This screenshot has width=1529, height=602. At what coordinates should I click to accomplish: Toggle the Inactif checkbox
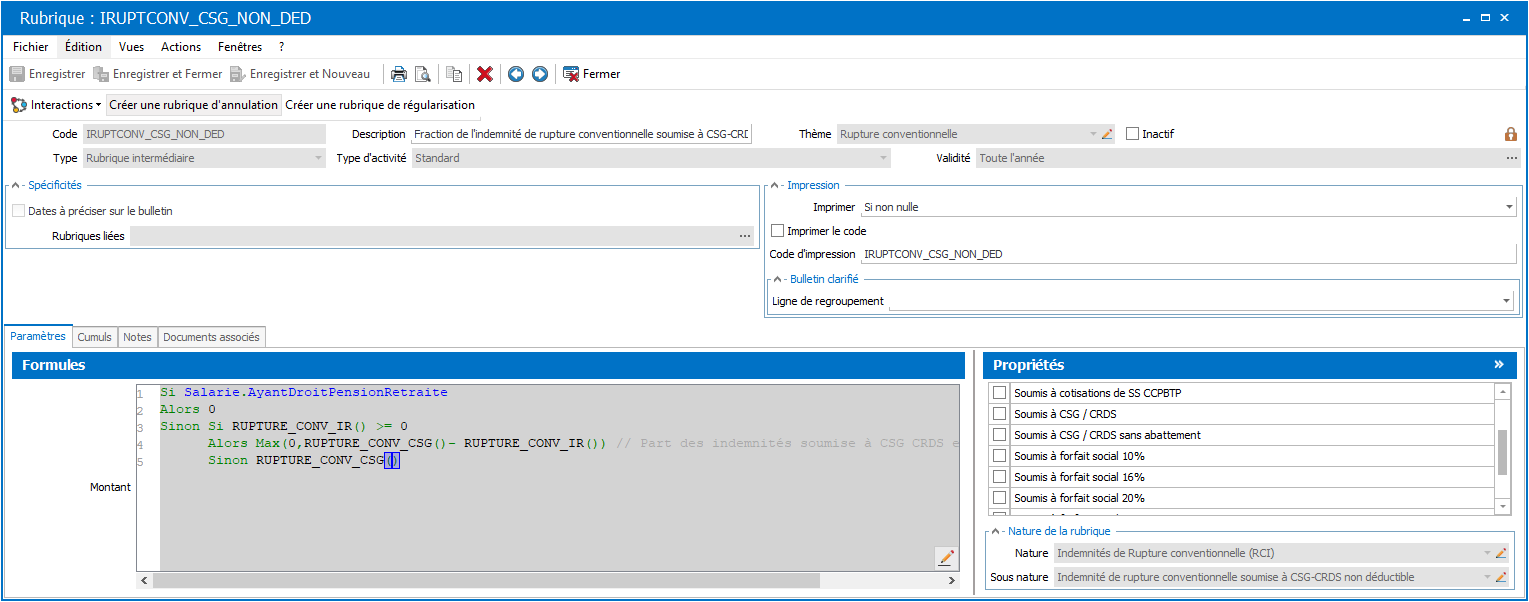point(1132,134)
